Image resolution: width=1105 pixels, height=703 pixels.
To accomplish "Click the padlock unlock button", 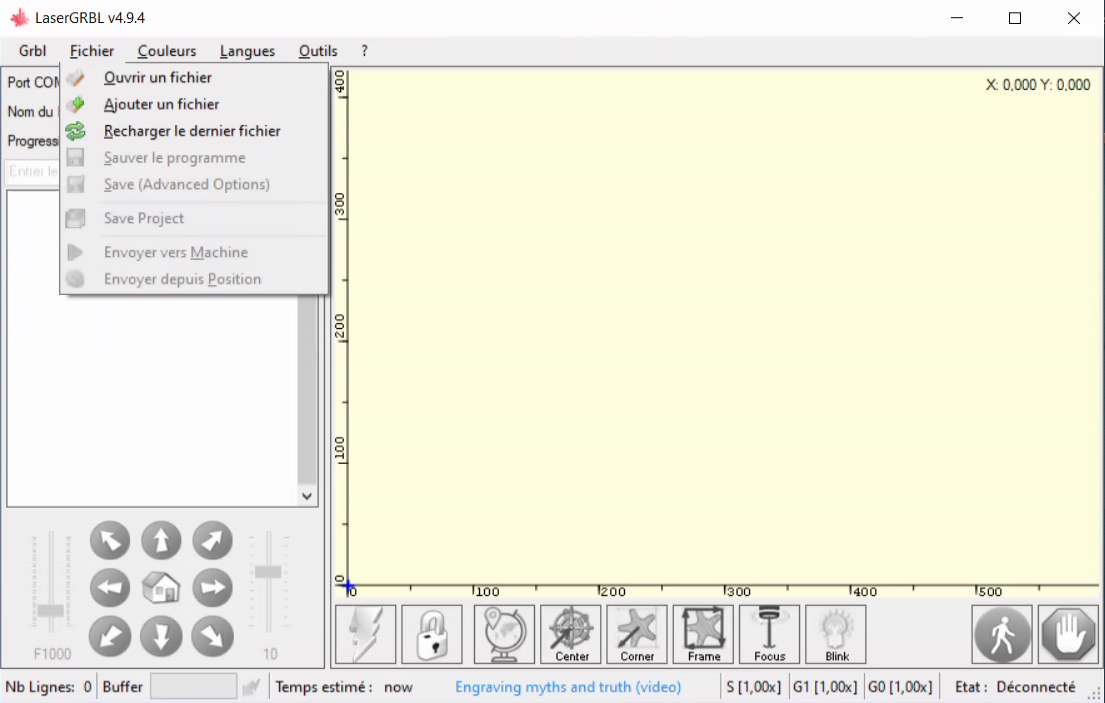I will pyautogui.click(x=432, y=634).
